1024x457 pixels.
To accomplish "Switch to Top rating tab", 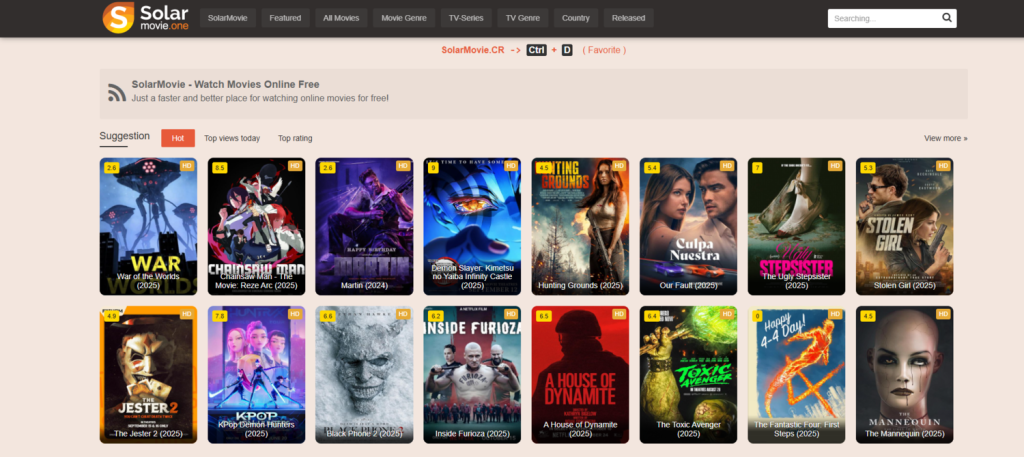I will tap(295, 138).
